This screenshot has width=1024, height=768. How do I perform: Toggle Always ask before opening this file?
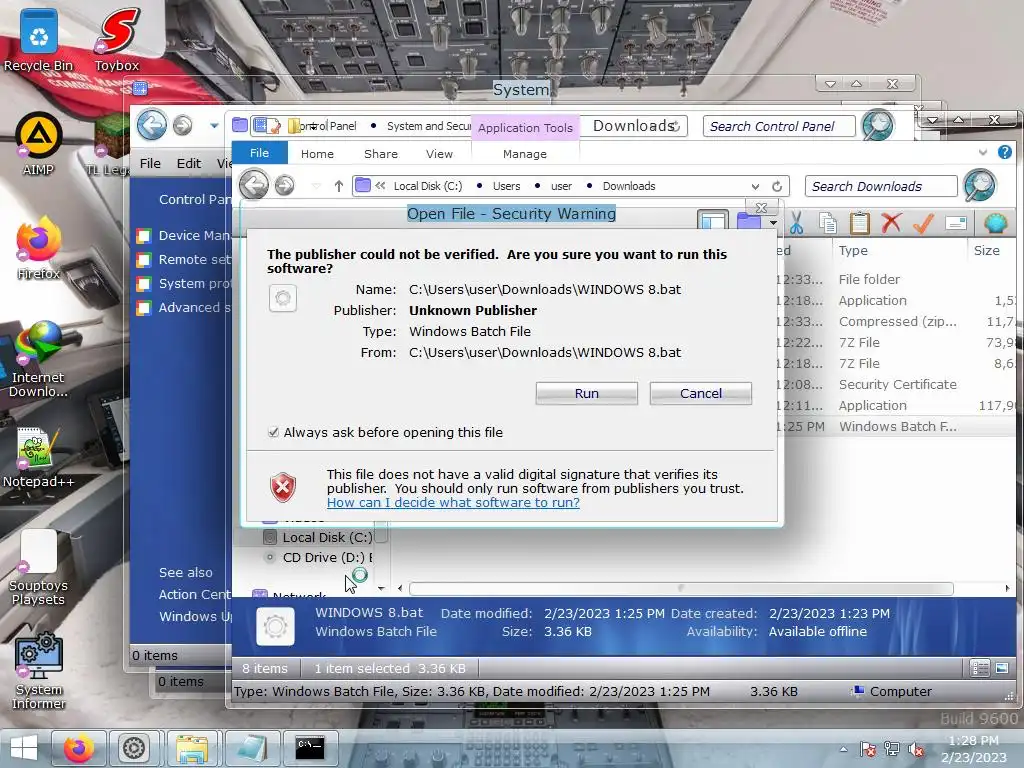click(273, 432)
